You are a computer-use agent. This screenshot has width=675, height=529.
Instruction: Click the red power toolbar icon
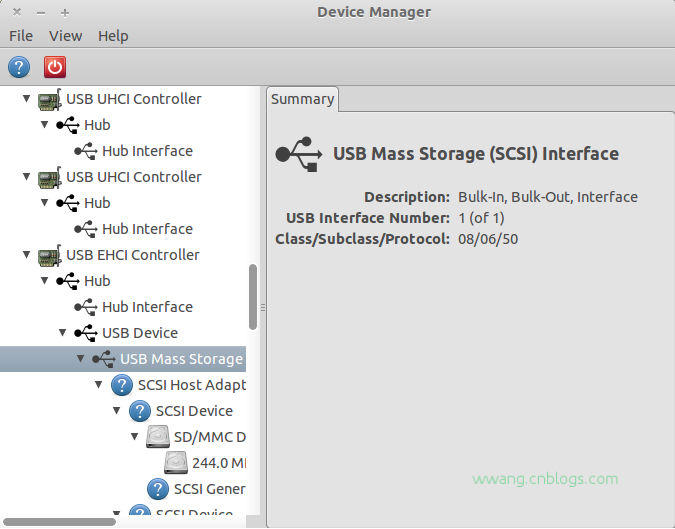55,67
